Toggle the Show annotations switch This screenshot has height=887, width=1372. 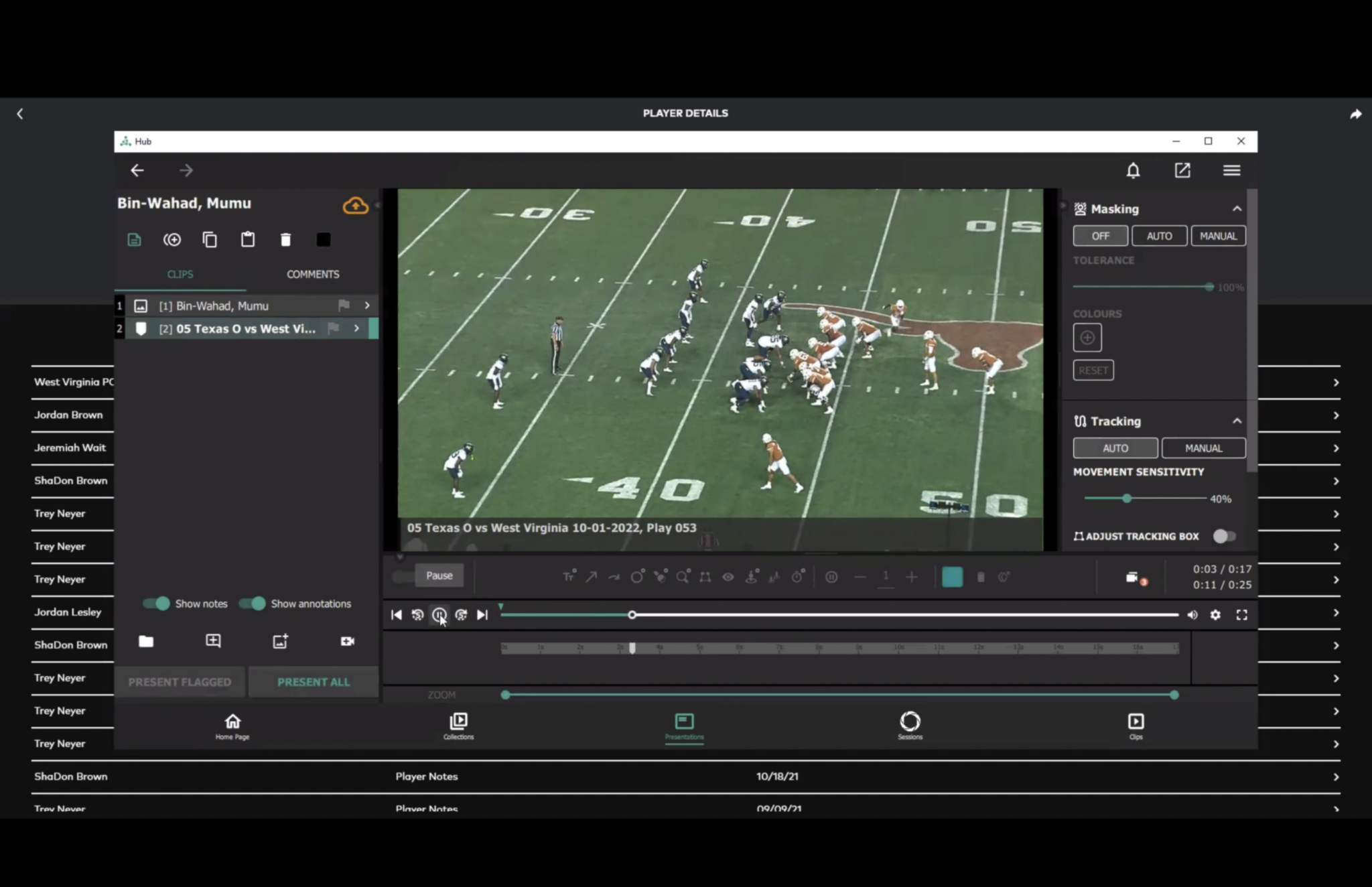[253, 604]
